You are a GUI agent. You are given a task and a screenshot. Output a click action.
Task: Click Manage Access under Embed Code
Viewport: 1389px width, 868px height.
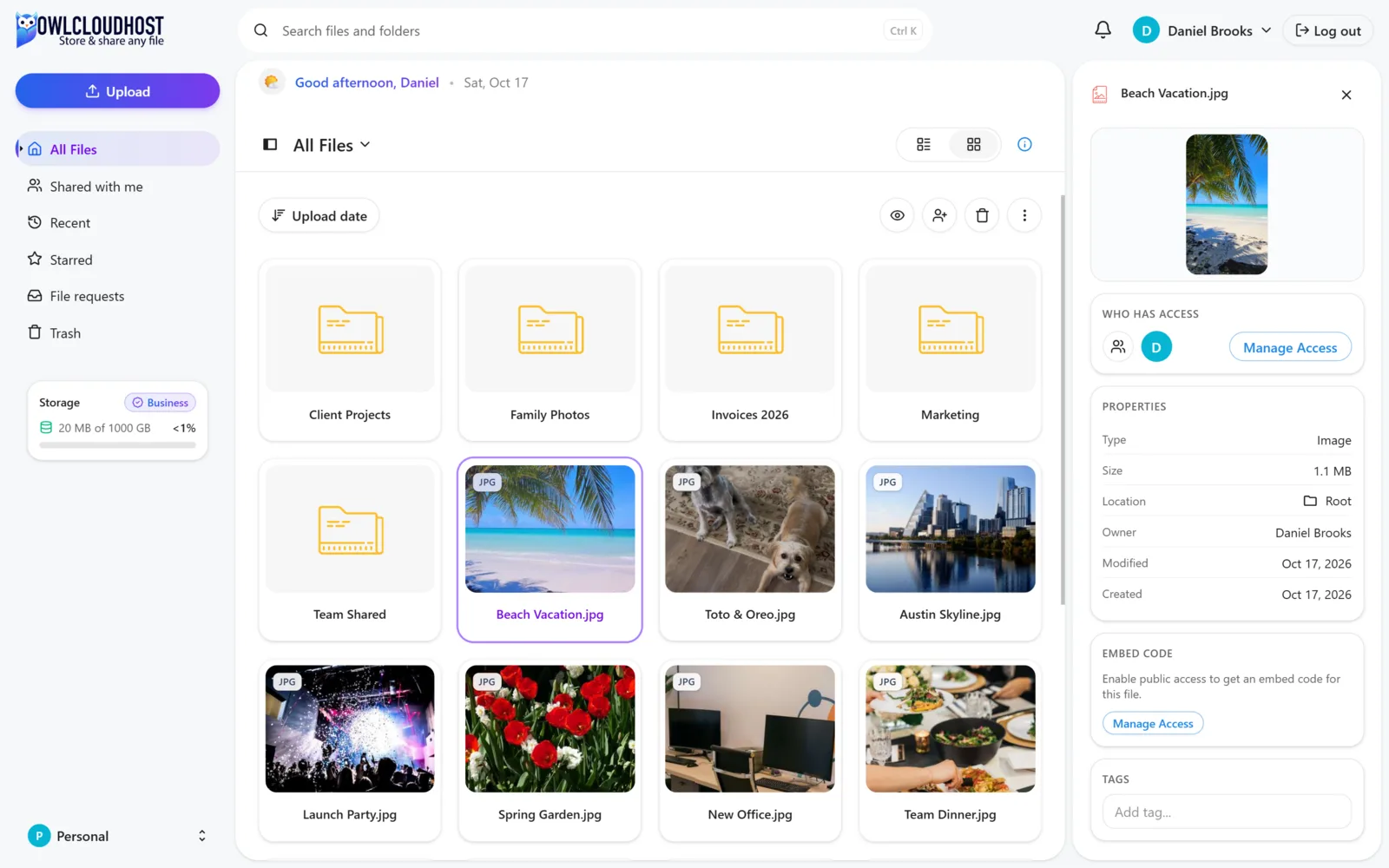[1153, 723]
